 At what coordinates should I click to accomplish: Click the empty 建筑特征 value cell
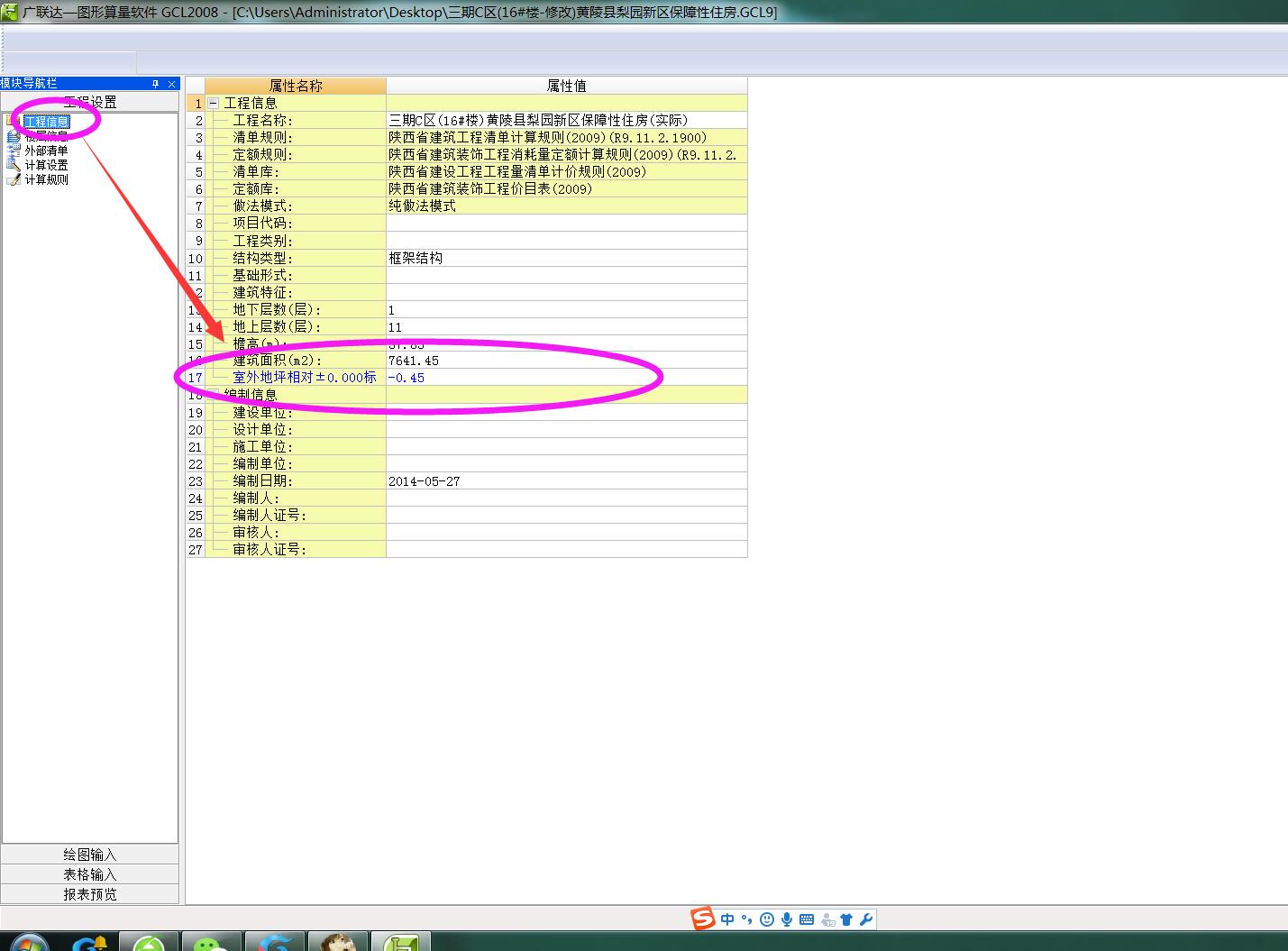click(x=567, y=292)
